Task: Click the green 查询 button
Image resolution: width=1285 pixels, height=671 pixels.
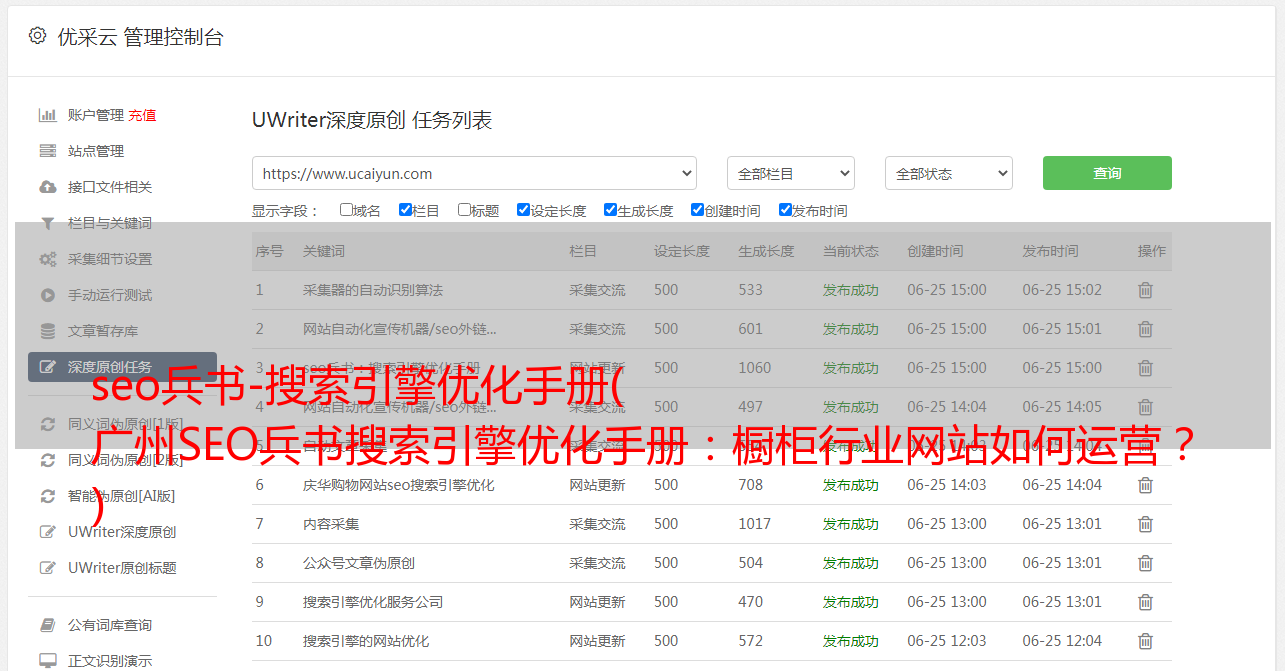Action: point(1106,173)
